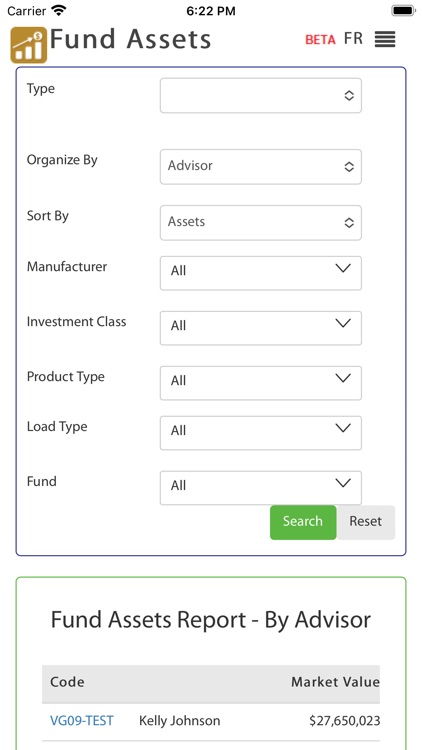Tap the Fund Assets page title
The height and width of the screenshot is (750, 422).
pos(130,39)
